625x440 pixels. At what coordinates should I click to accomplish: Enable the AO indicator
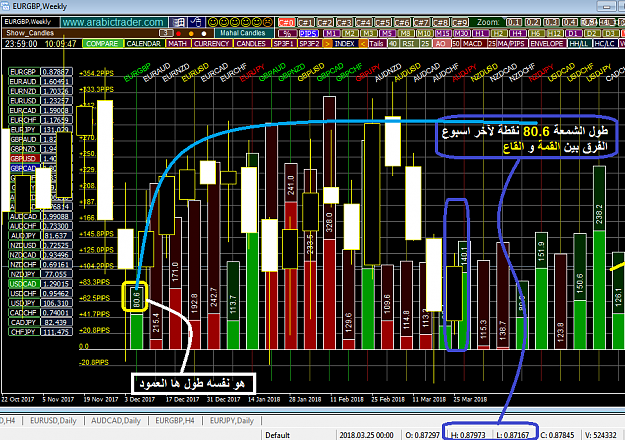pyautogui.click(x=440, y=43)
